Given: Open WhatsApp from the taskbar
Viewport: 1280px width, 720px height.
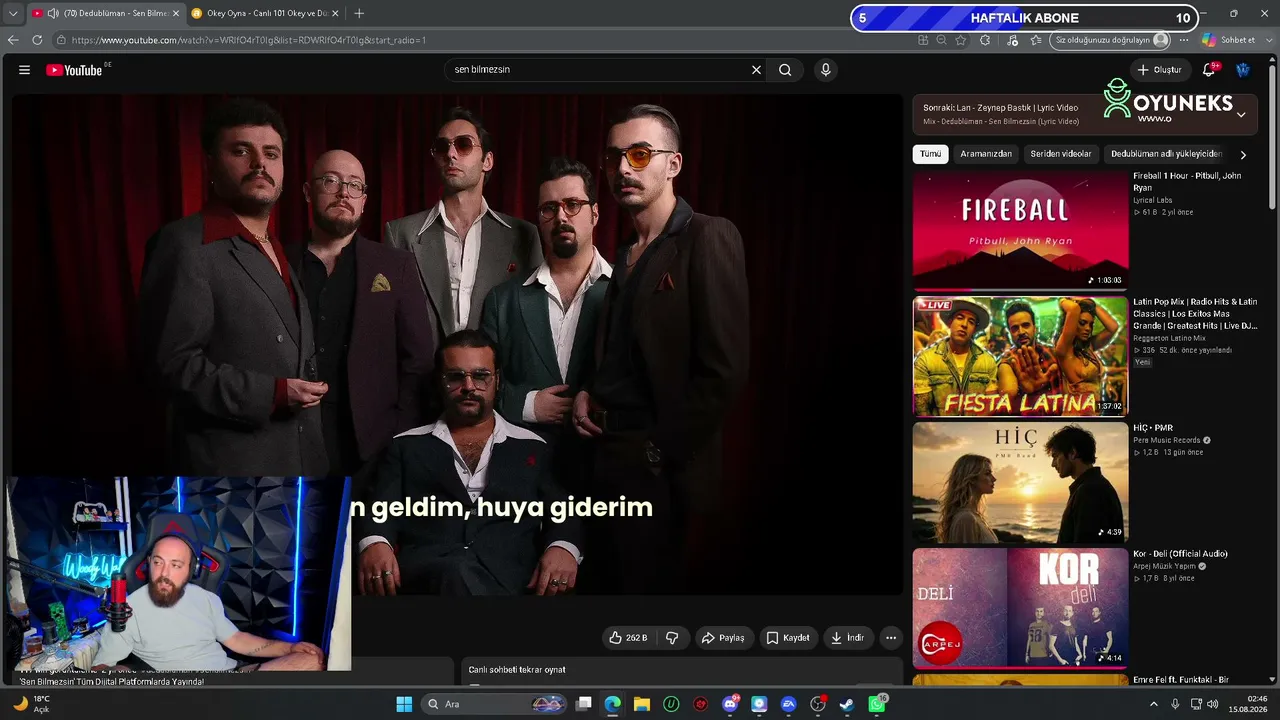Looking at the screenshot, I should click(x=877, y=704).
